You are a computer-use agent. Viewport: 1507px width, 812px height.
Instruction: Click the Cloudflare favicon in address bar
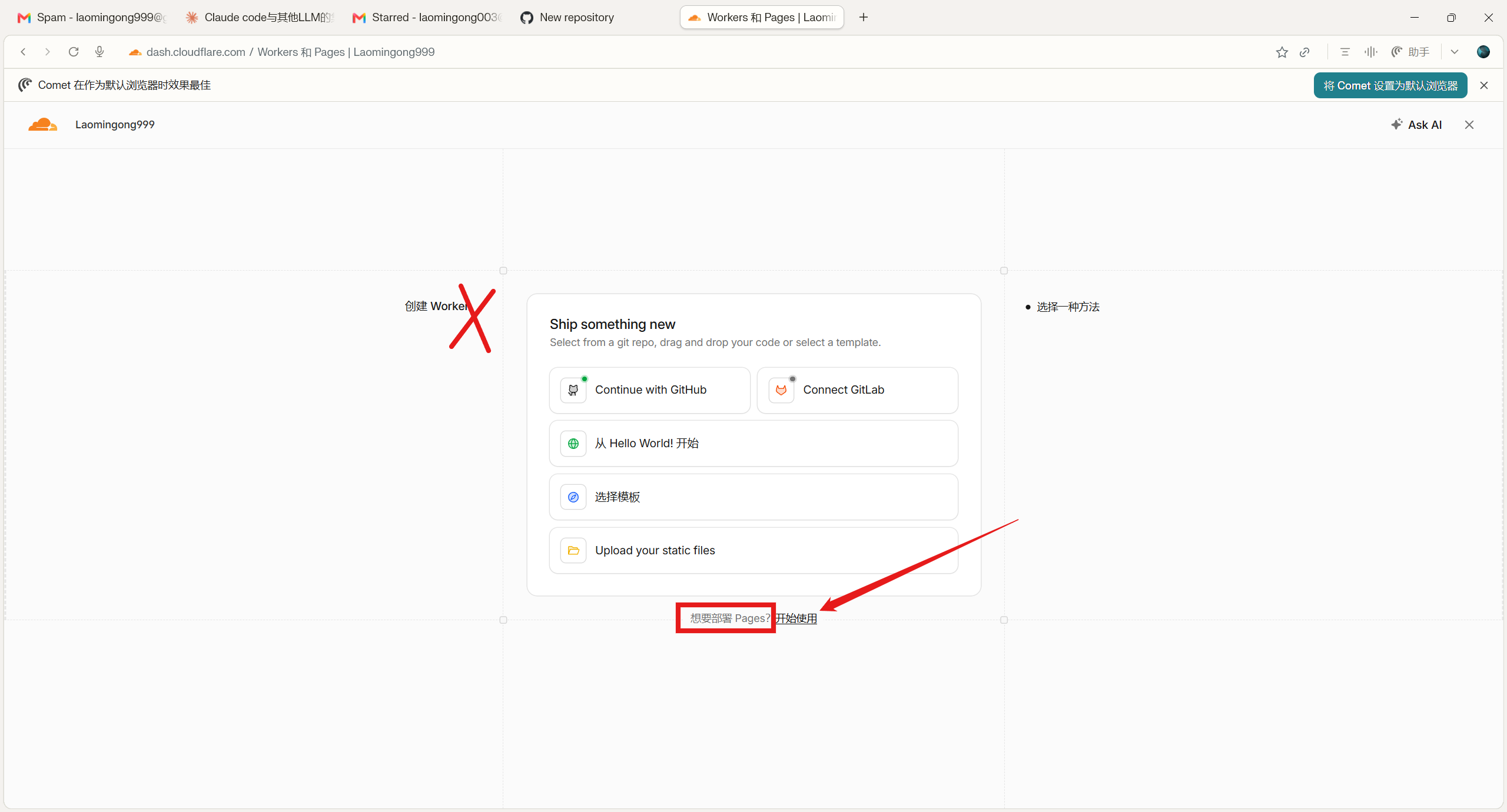point(135,52)
